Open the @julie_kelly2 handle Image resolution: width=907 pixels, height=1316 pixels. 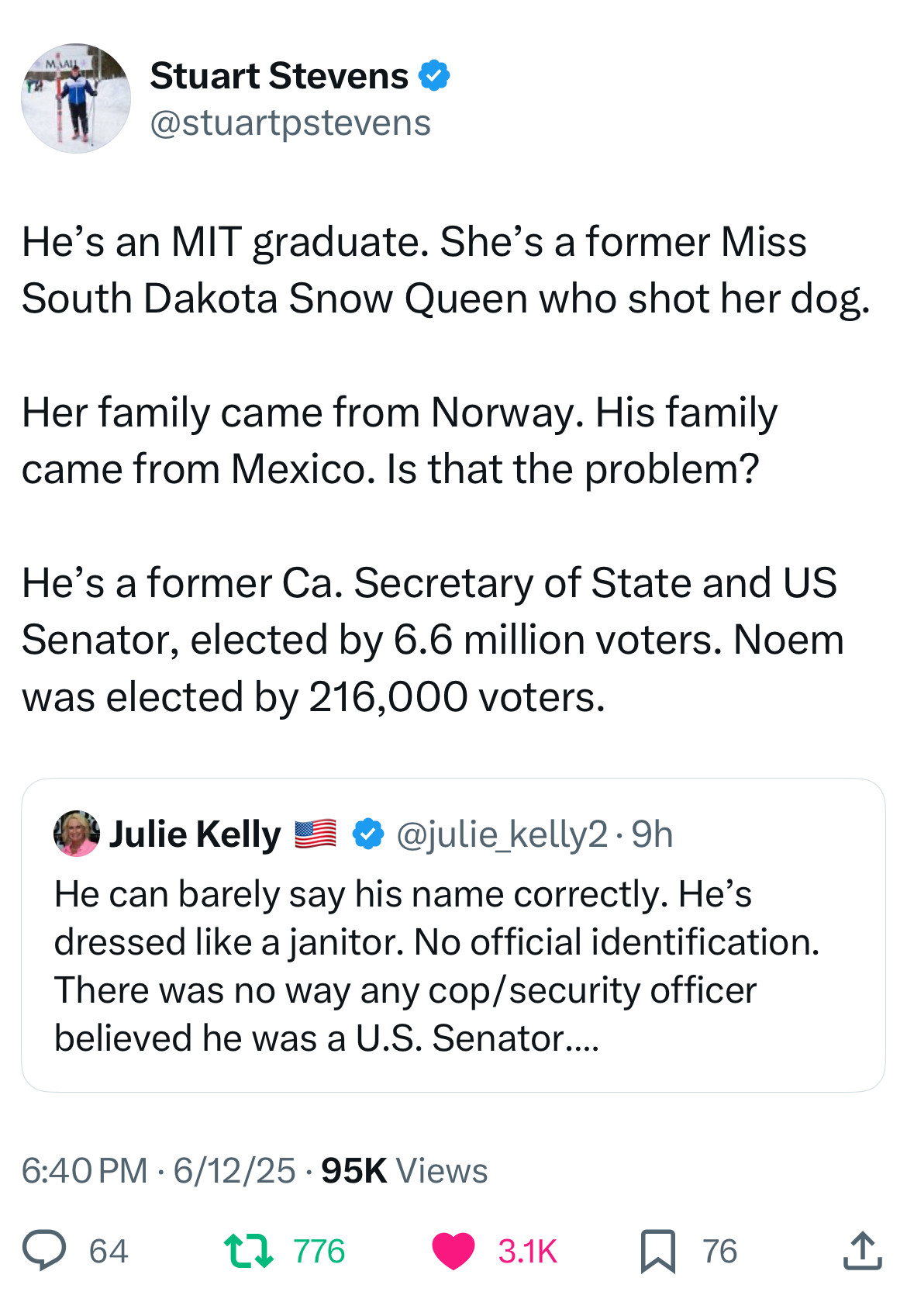point(502,834)
